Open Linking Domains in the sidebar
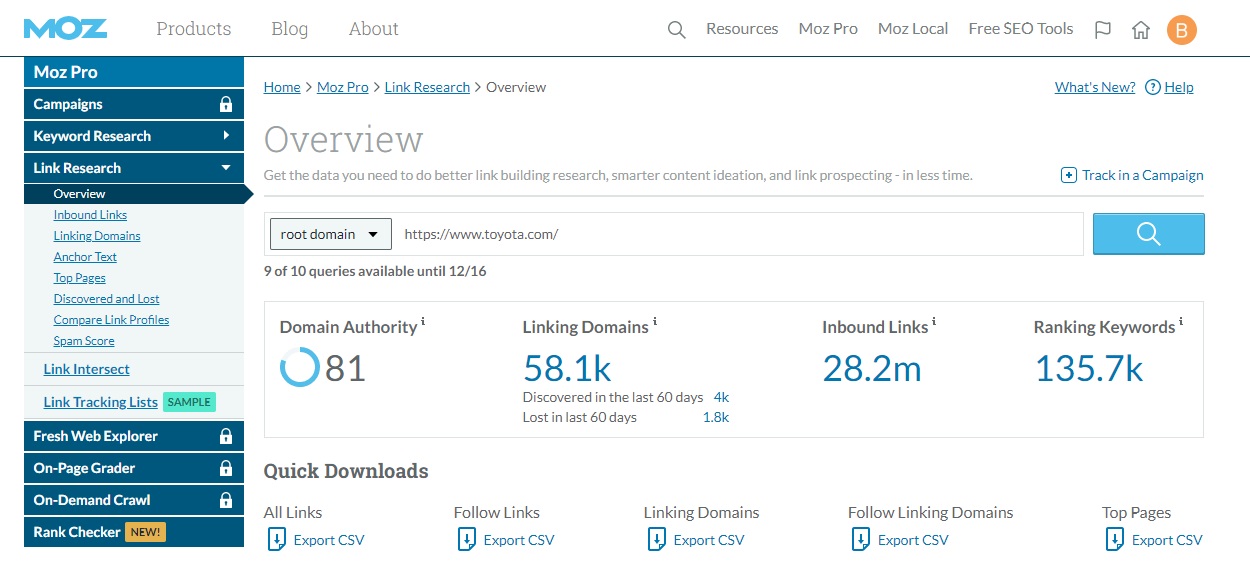The image size is (1250, 583). pyautogui.click(x=97, y=236)
